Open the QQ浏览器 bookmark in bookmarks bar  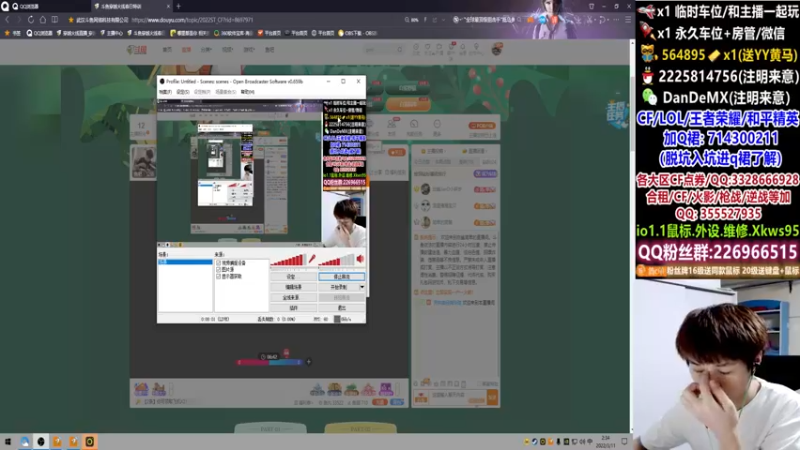pyautogui.click(x=39, y=33)
